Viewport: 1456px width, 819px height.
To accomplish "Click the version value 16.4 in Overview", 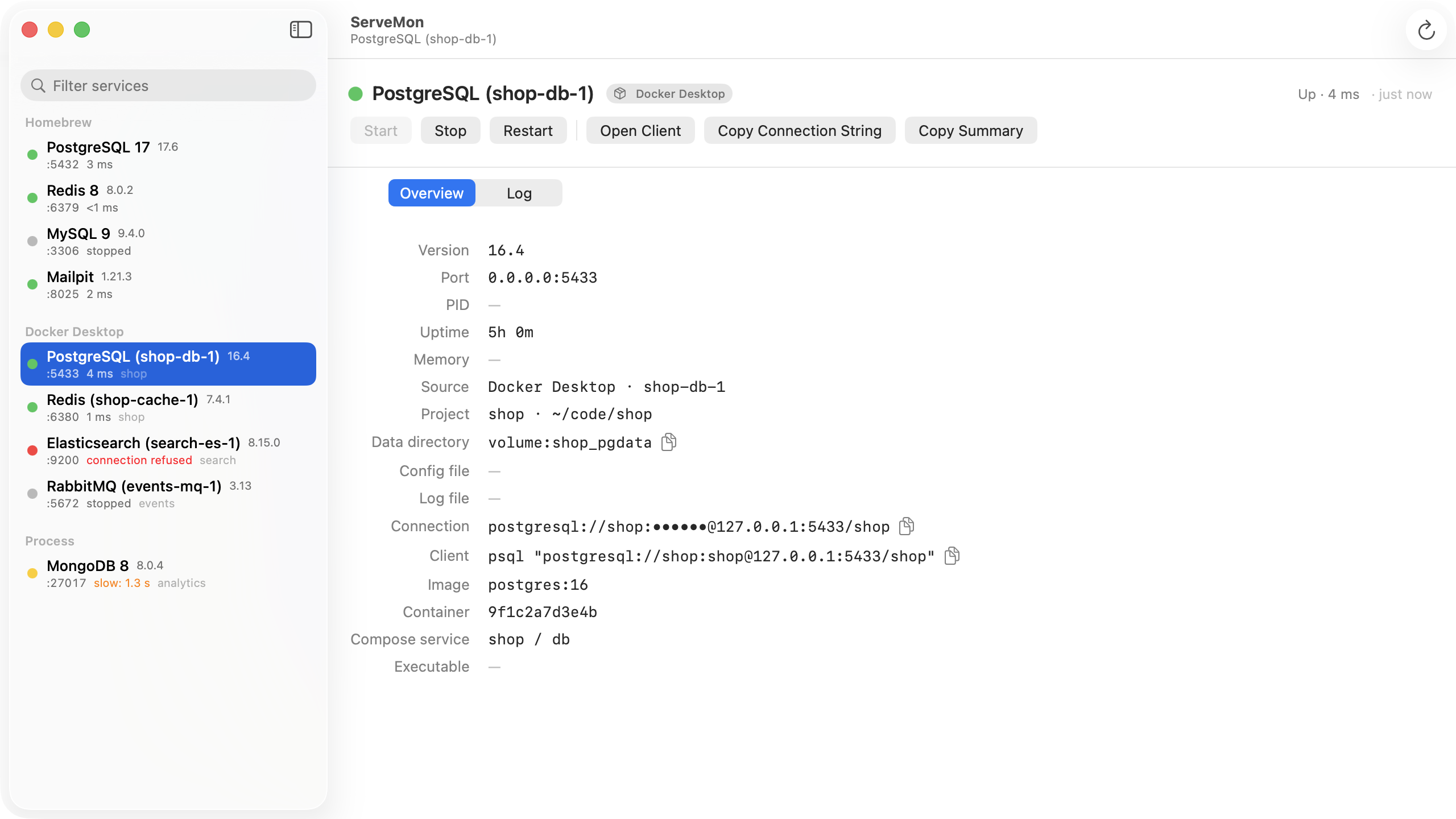I will [x=506, y=250].
